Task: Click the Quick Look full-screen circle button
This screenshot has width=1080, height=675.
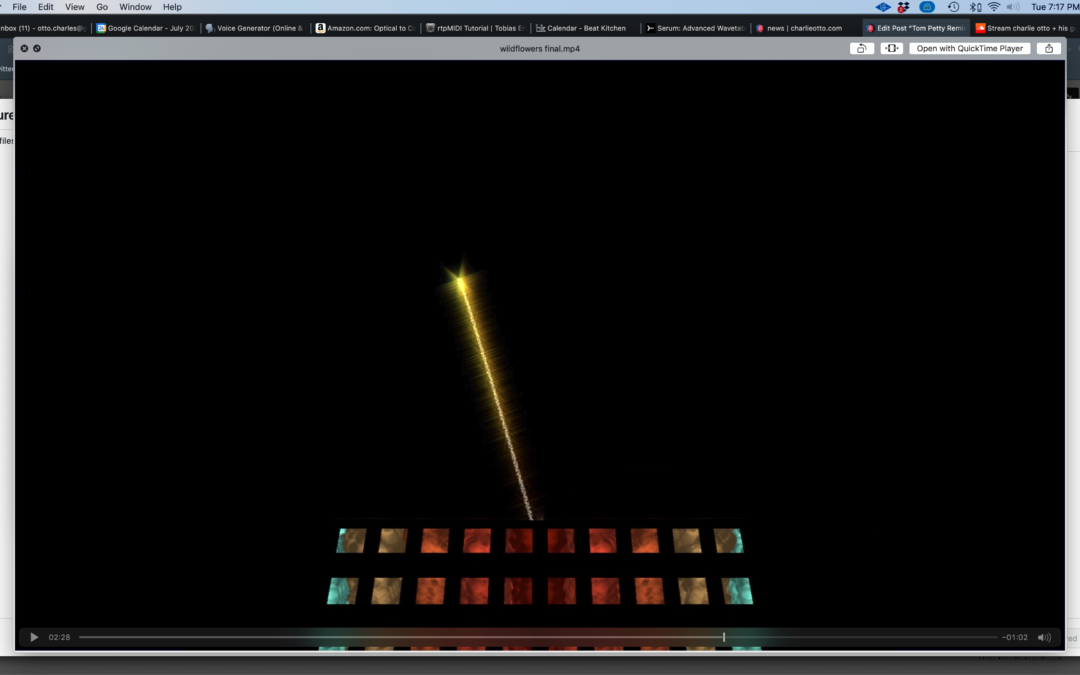Action: coord(37,48)
